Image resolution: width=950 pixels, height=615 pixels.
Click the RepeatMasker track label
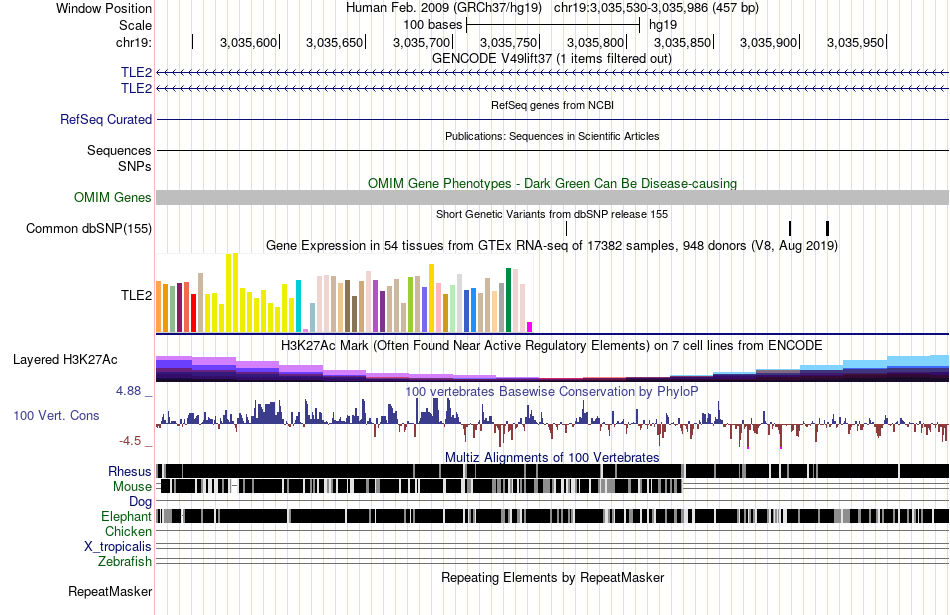(110, 591)
